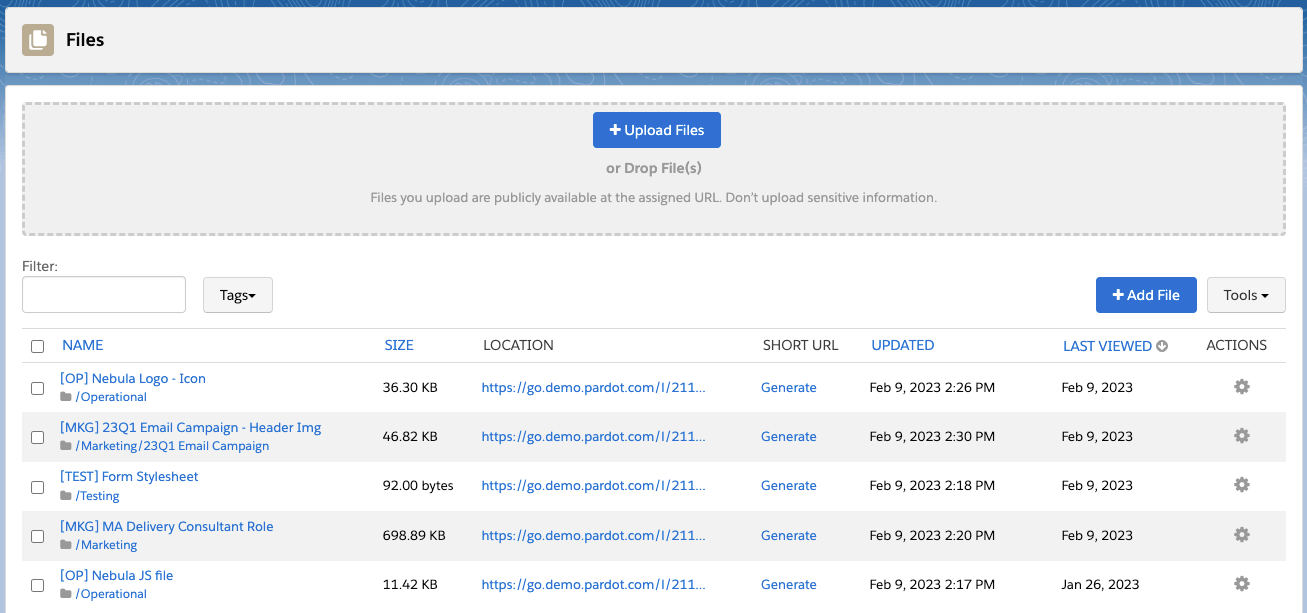Toggle the select-all checkbox in table header
1307x613 pixels.
(37, 346)
